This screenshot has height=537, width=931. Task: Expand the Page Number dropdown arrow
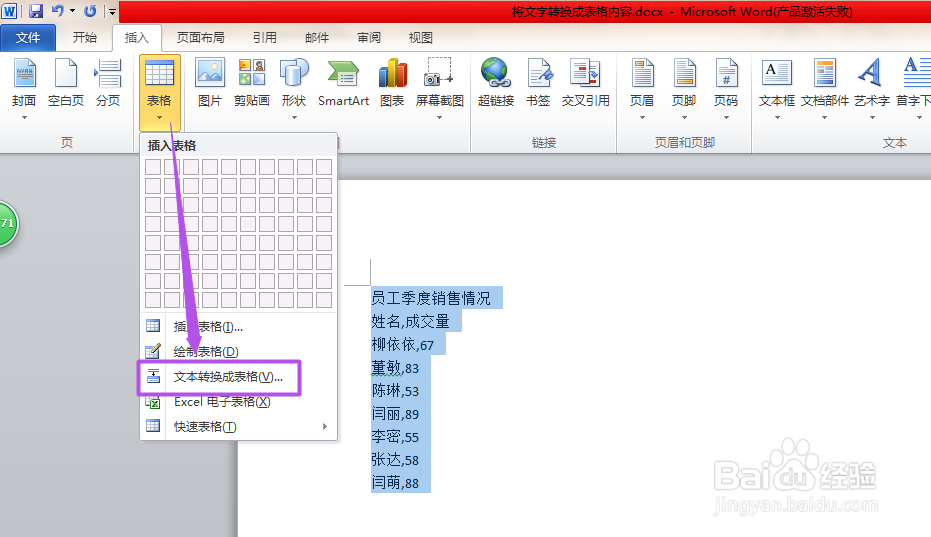(726, 118)
